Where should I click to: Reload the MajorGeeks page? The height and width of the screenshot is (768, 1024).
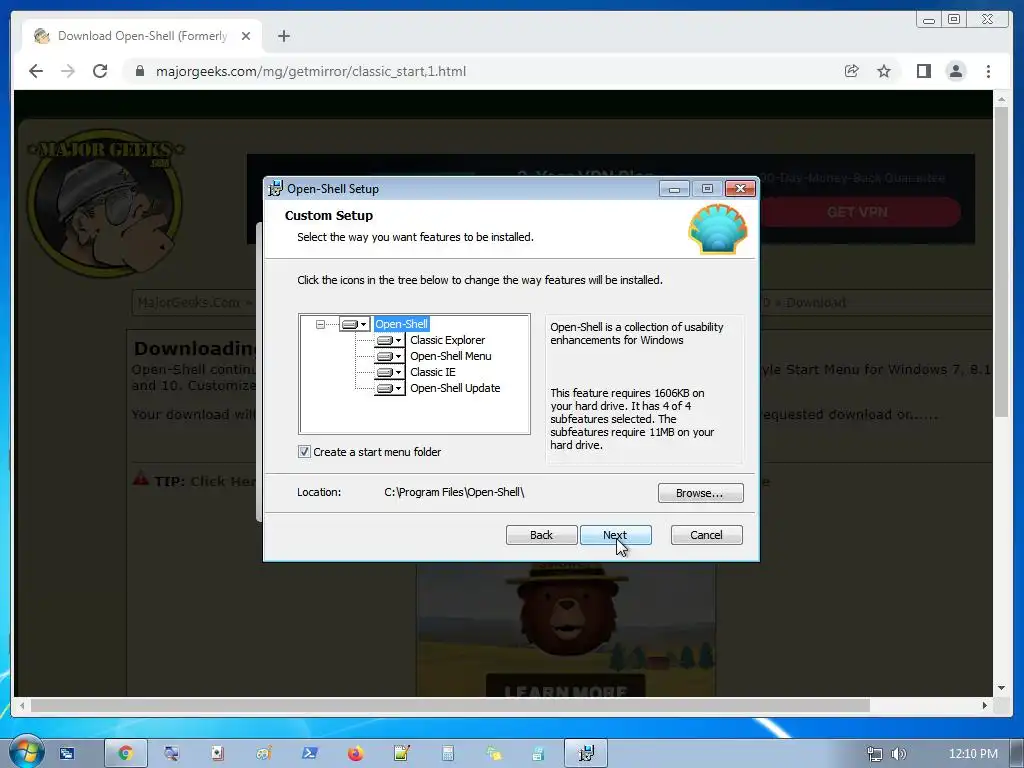point(100,71)
